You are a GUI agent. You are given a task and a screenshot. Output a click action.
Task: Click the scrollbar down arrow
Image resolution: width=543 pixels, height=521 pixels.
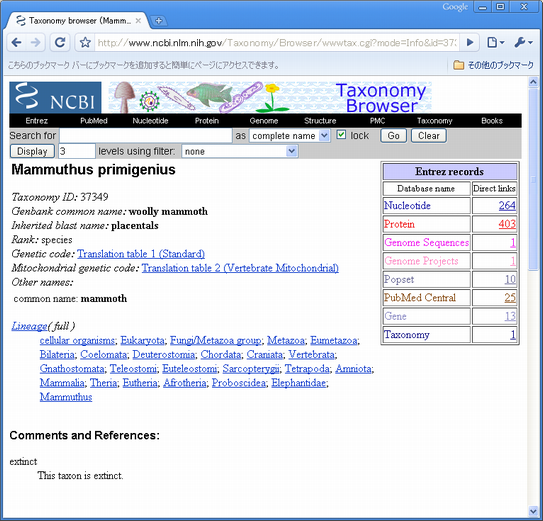pyautogui.click(x=533, y=511)
